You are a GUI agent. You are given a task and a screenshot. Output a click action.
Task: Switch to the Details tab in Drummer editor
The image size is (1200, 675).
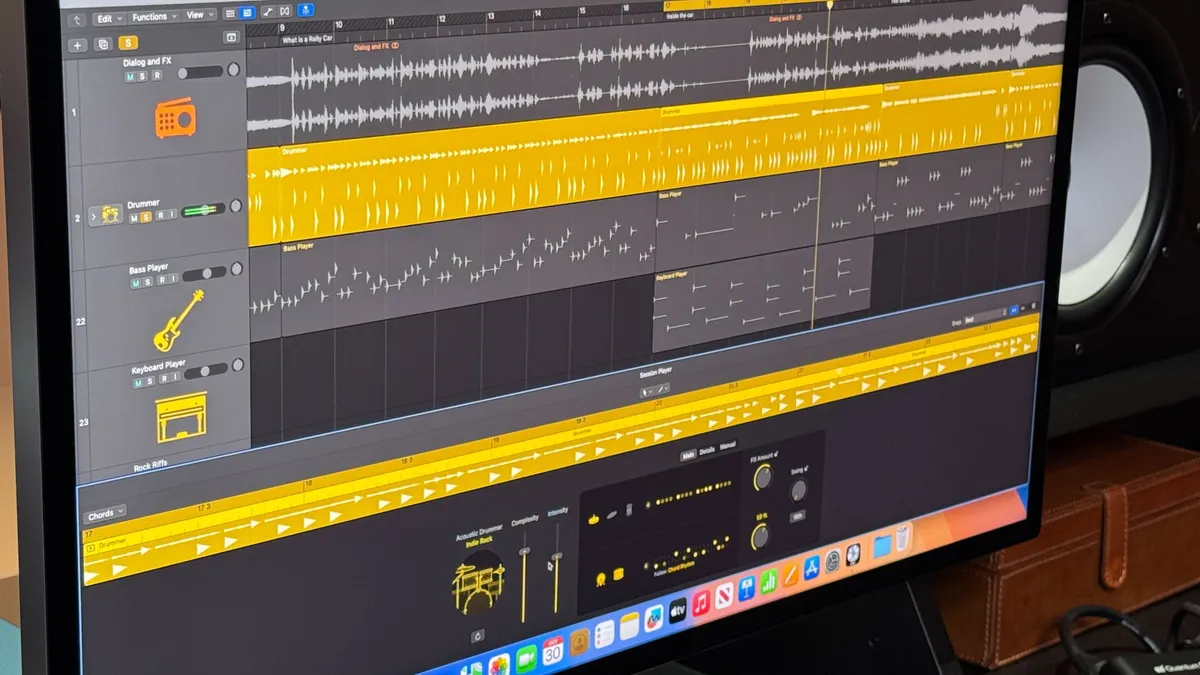point(707,451)
